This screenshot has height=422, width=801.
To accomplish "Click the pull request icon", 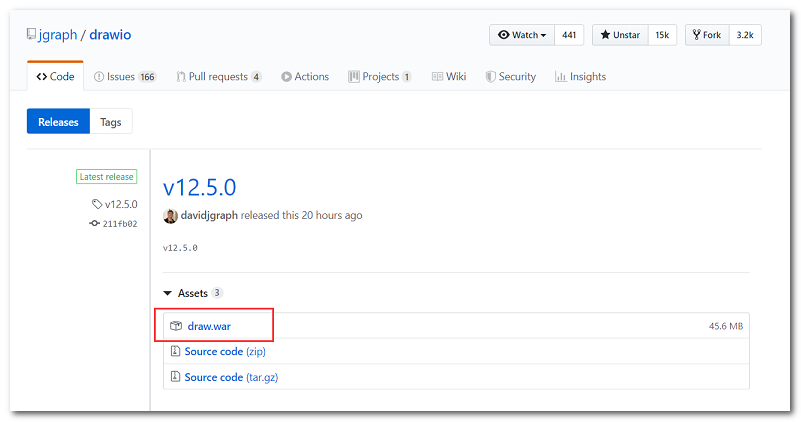I will point(181,77).
